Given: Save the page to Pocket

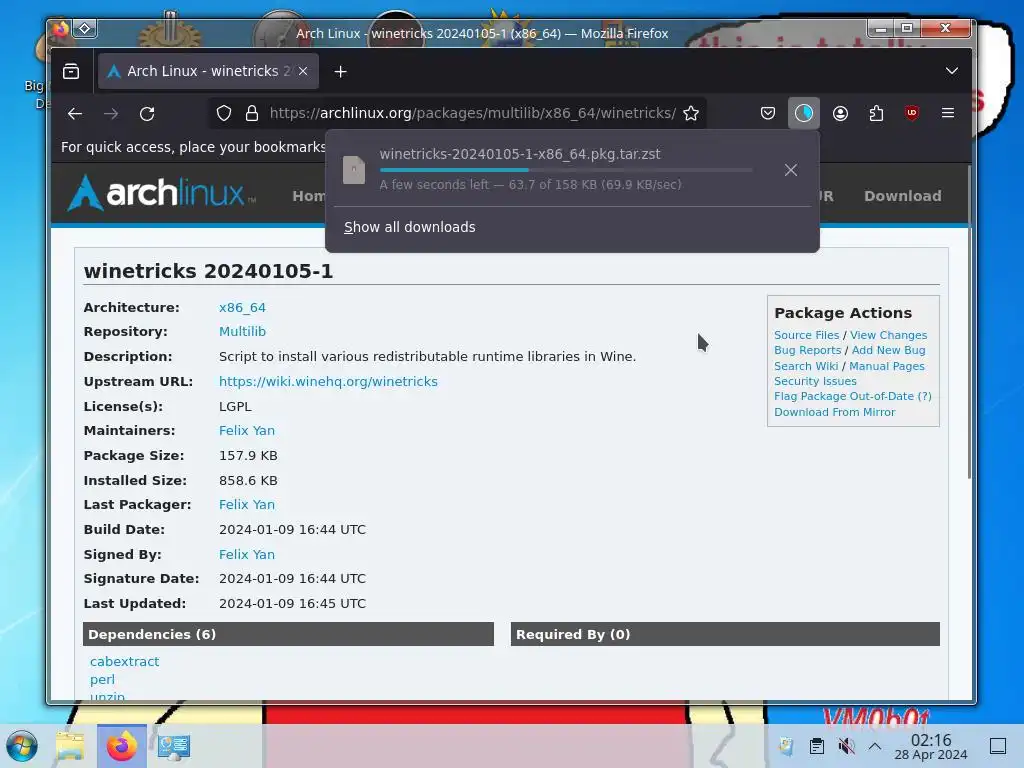Looking at the screenshot, I should [x=768, y=114].
